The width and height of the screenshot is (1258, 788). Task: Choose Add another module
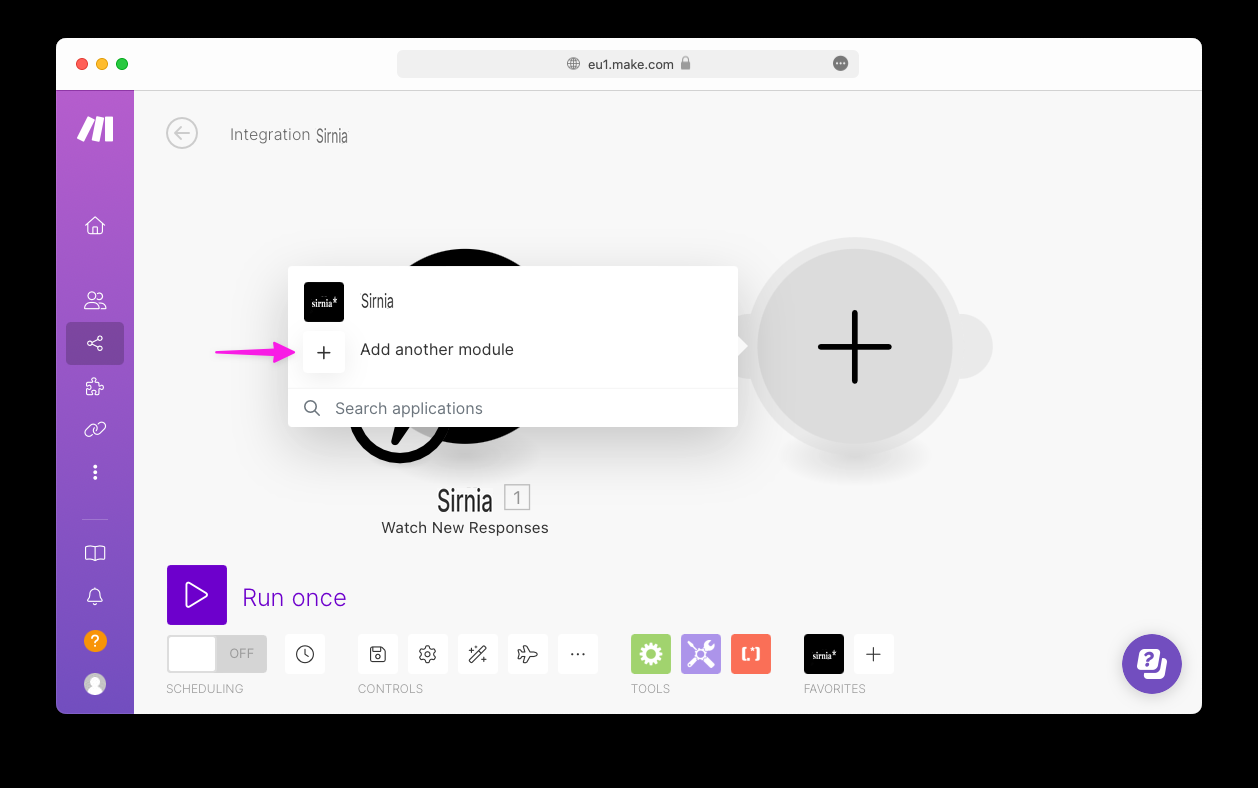tap(437, 350)
